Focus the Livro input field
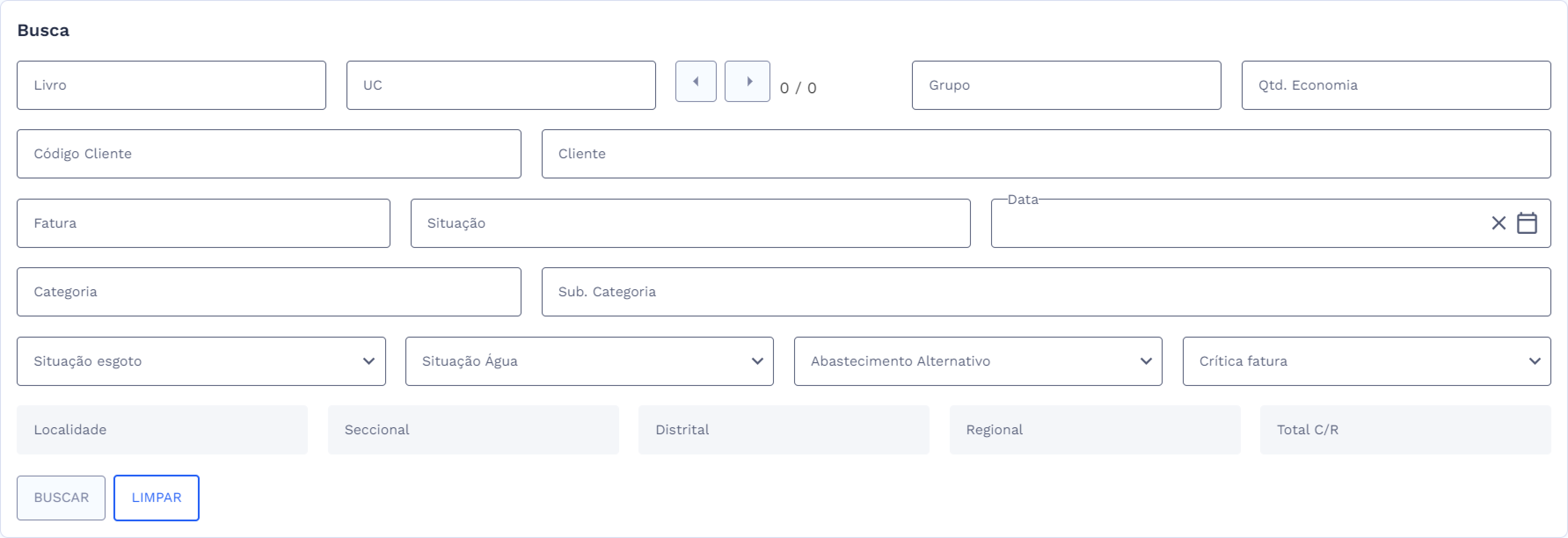Image resolution: width=1568 pixels, height=538 pixels. [171, 85]
